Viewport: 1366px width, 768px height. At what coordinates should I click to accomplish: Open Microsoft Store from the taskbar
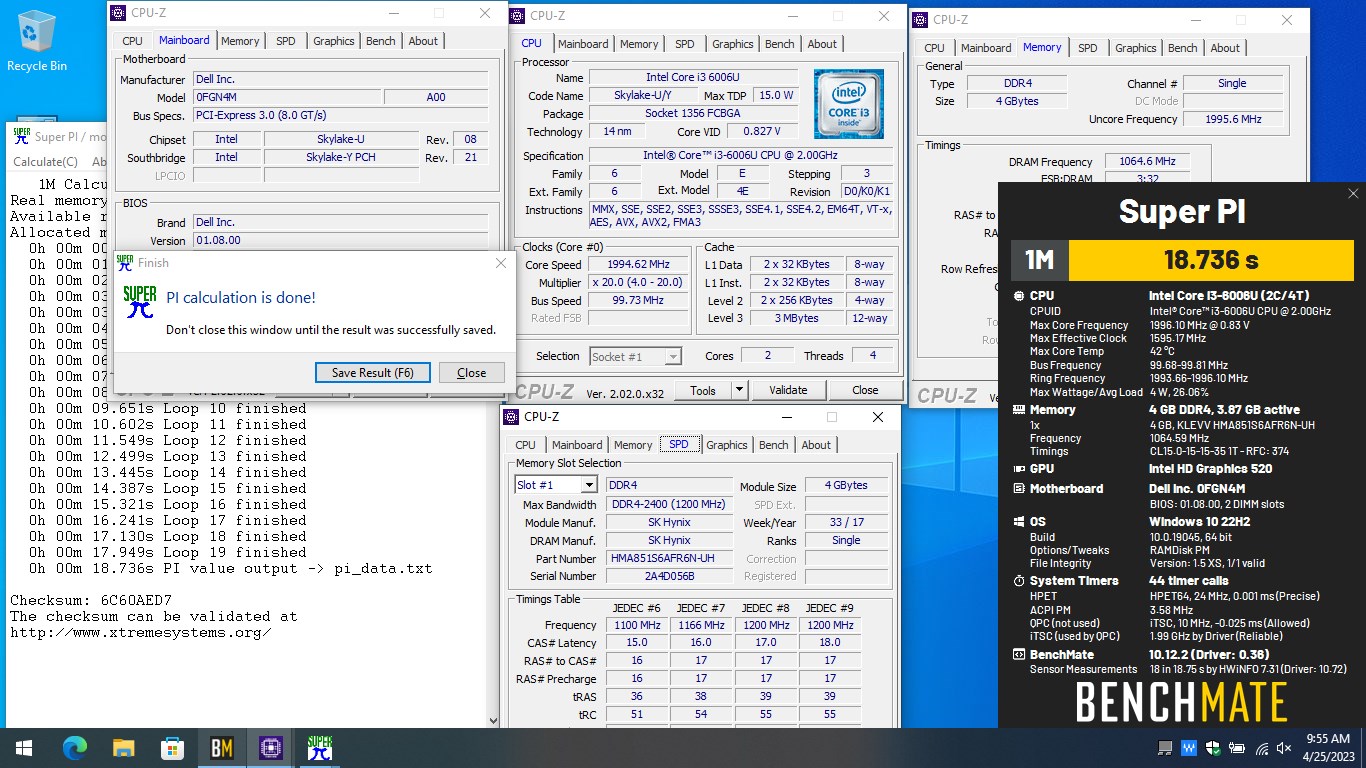coord(172,748)
